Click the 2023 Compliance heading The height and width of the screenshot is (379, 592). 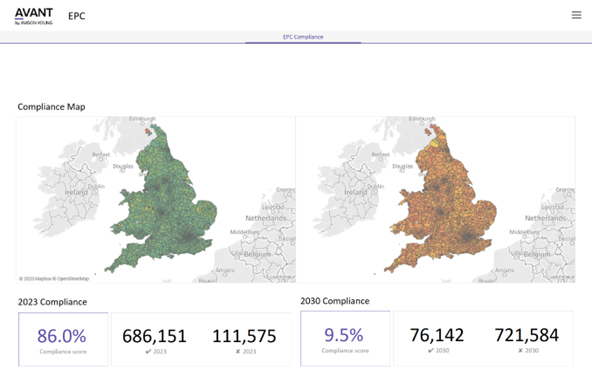tap(52, 302)
